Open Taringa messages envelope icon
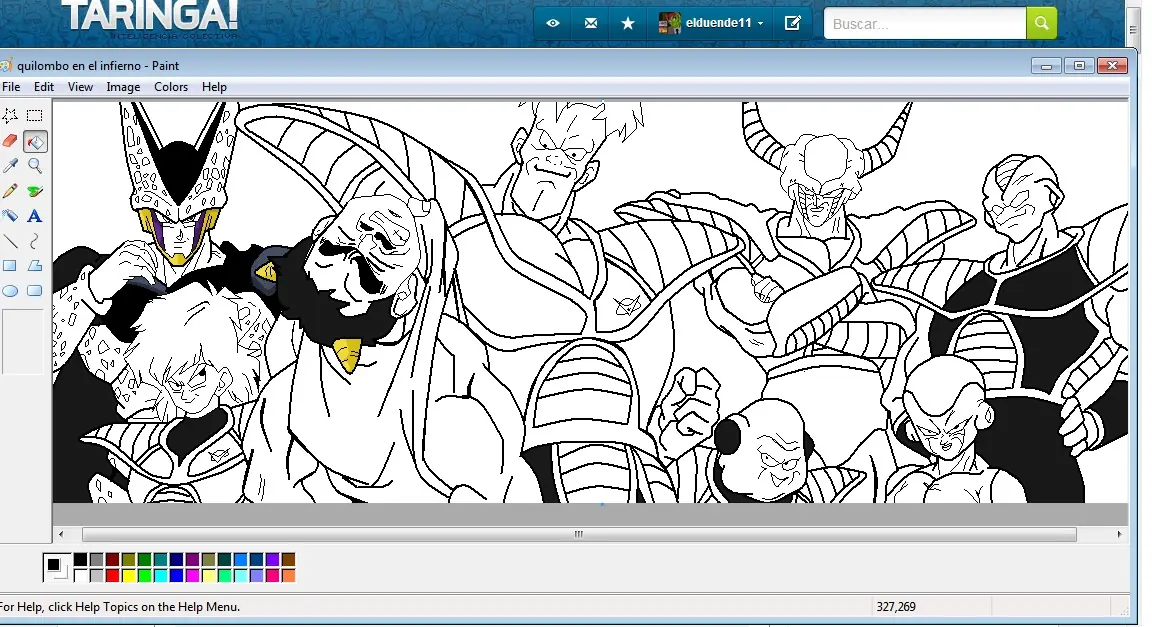The height and width of the screenshot is (627, 1152). pyautogui.click(x=591, y=24)
